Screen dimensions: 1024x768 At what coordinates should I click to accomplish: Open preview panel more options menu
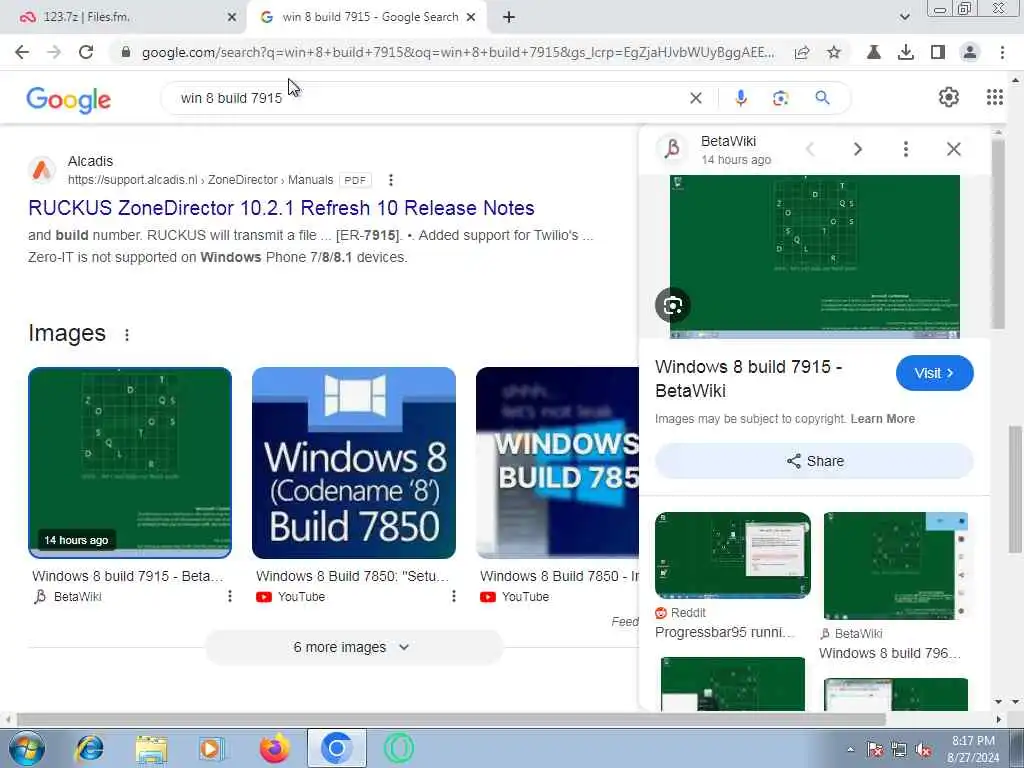point(906,149)
